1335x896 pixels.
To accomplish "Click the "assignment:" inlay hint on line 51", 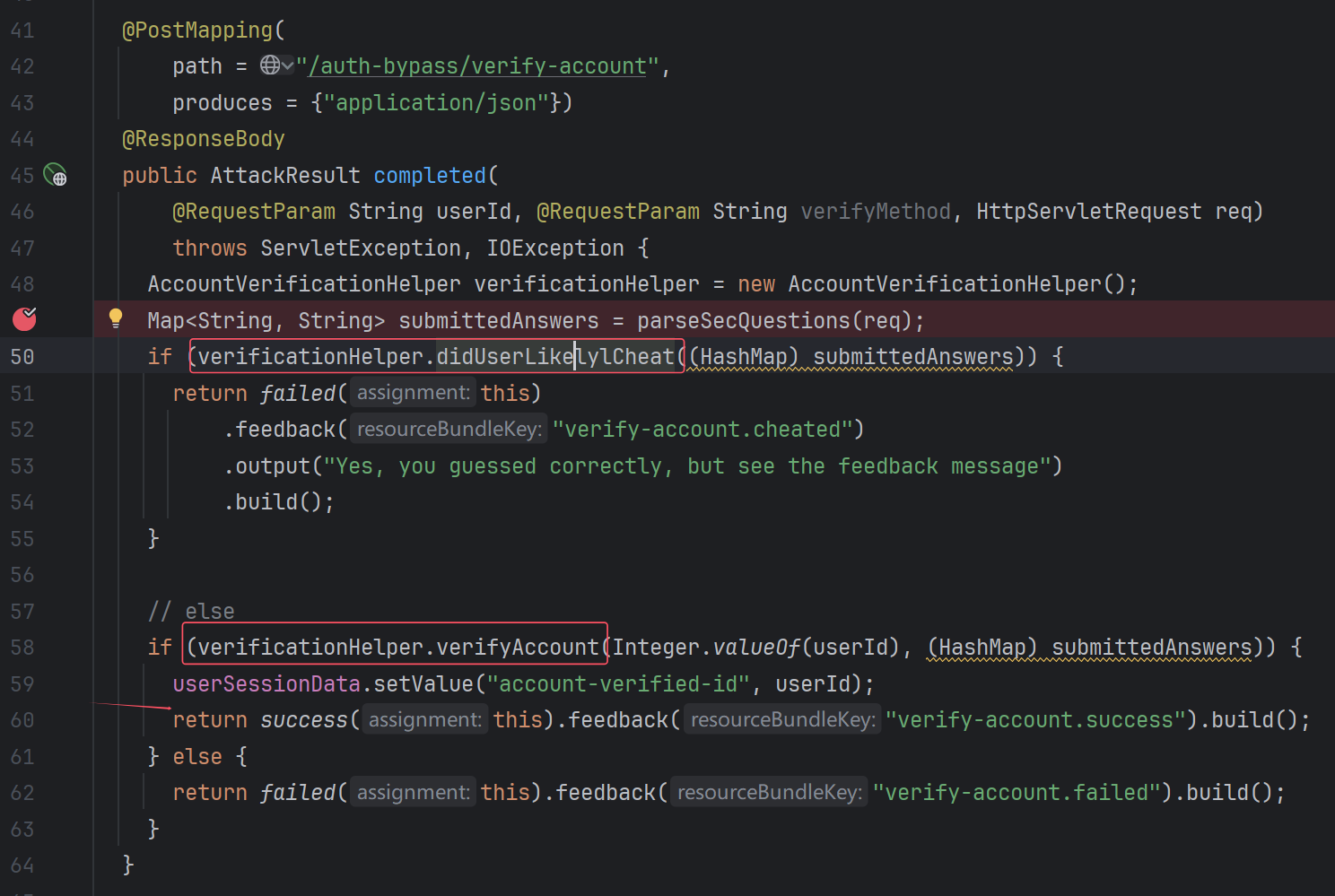I will pyautogui.click(x=413, y=393).
